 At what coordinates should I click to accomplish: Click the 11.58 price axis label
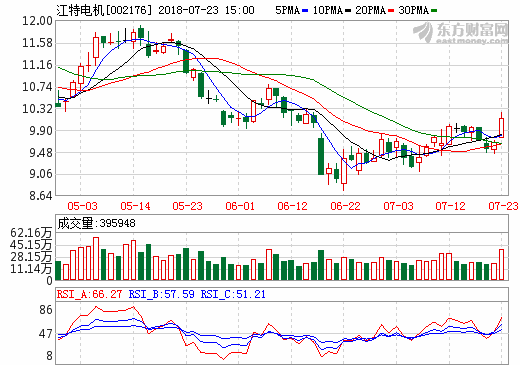37,43
